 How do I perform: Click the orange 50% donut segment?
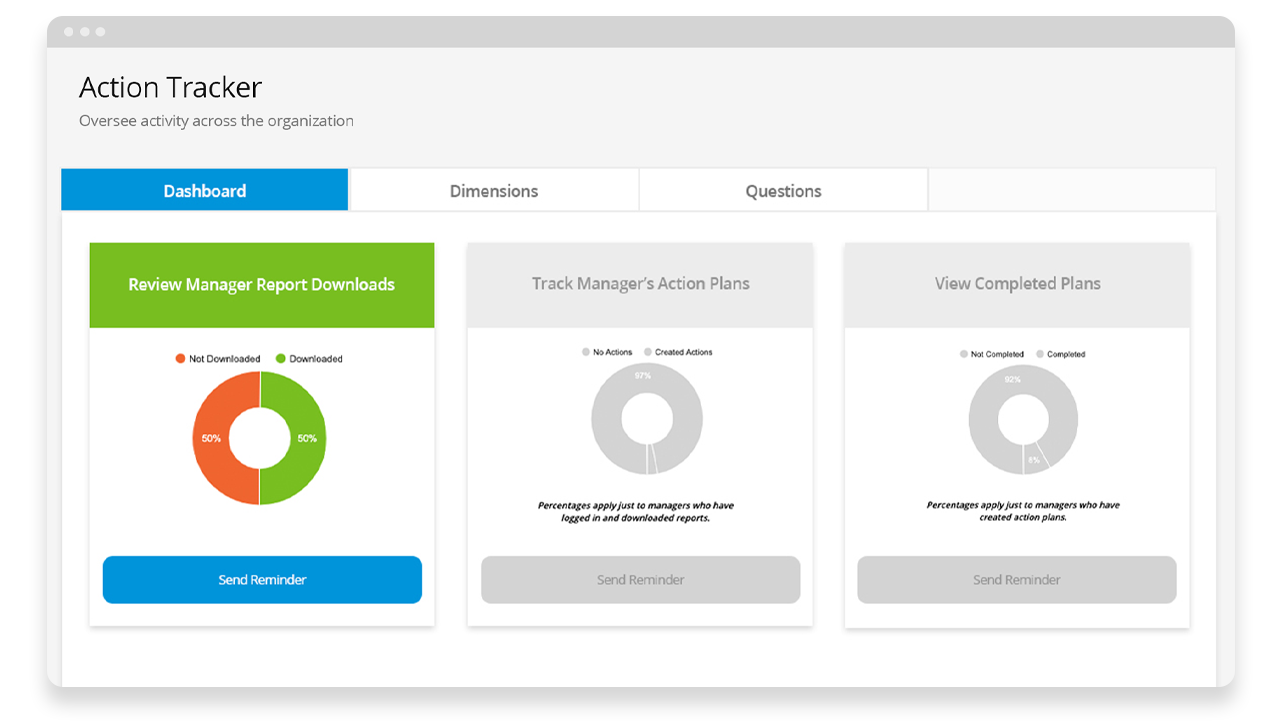tap(210, 438)
